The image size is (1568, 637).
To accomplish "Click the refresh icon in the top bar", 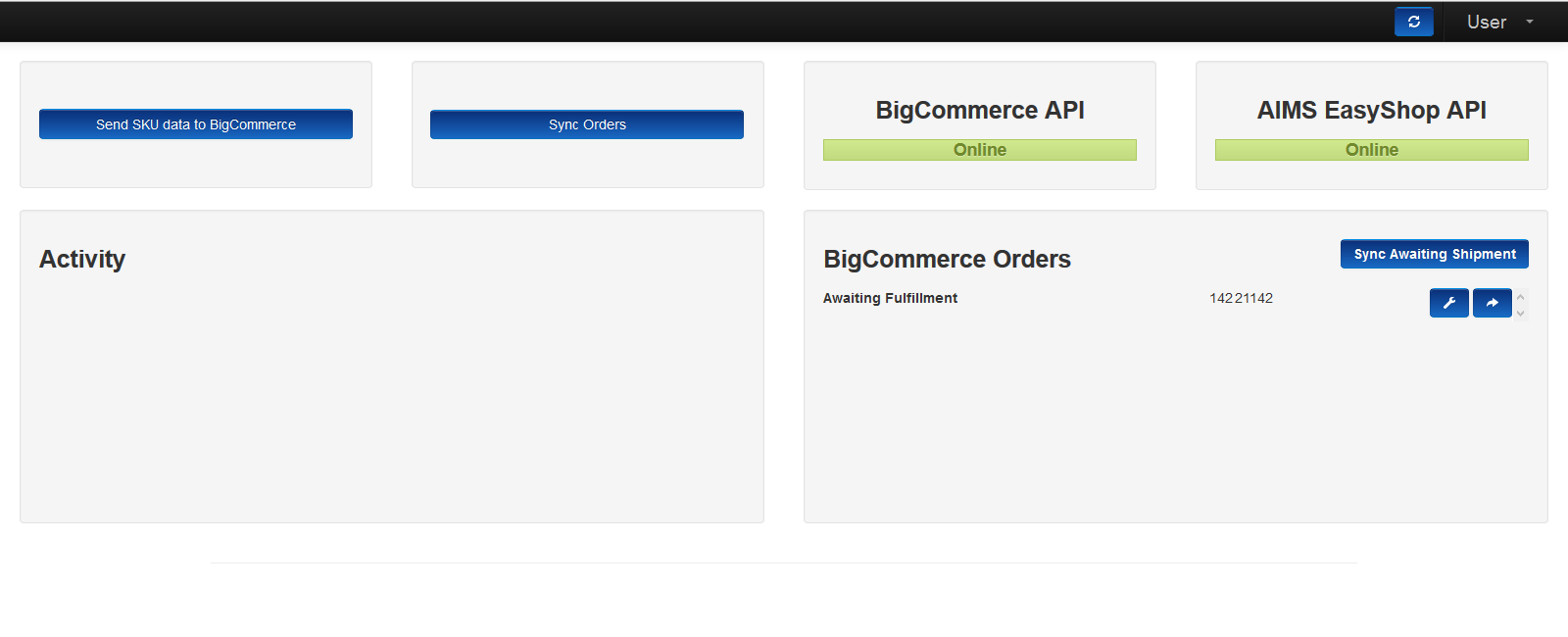I will point(1413,22).
